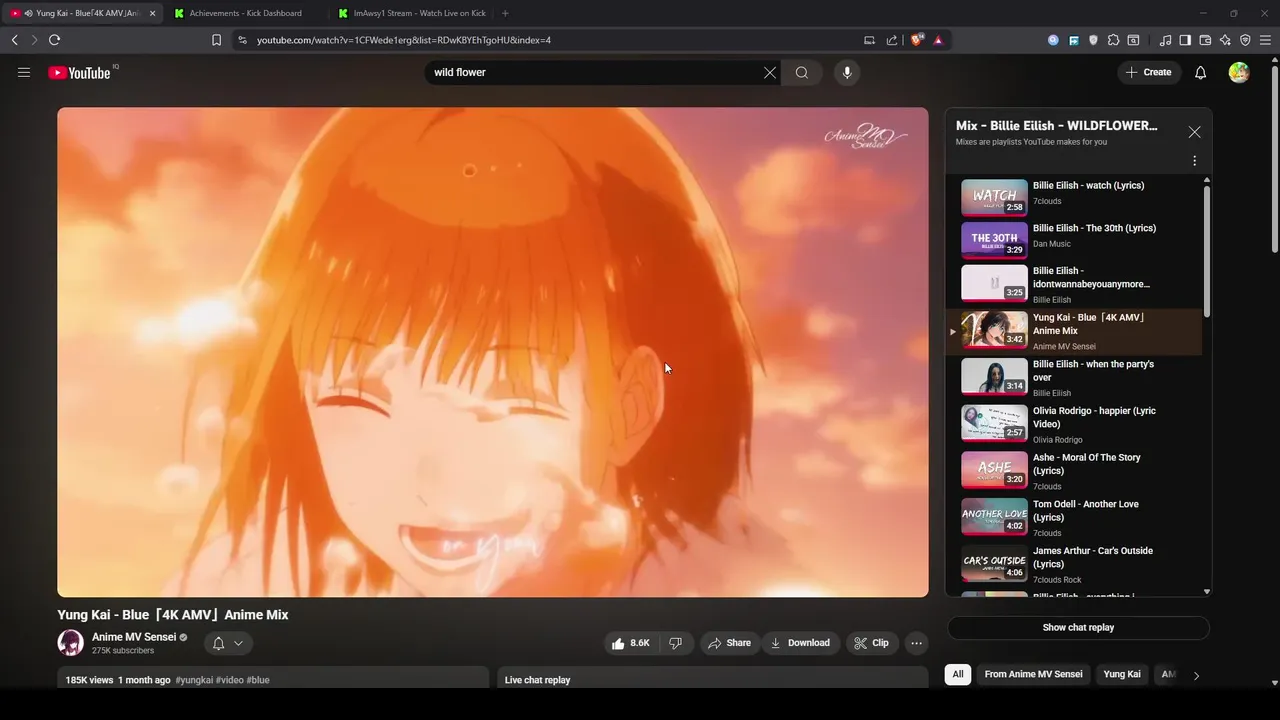
Task: Open the Mix playlist three-dot options
Action: point(1194,160)
